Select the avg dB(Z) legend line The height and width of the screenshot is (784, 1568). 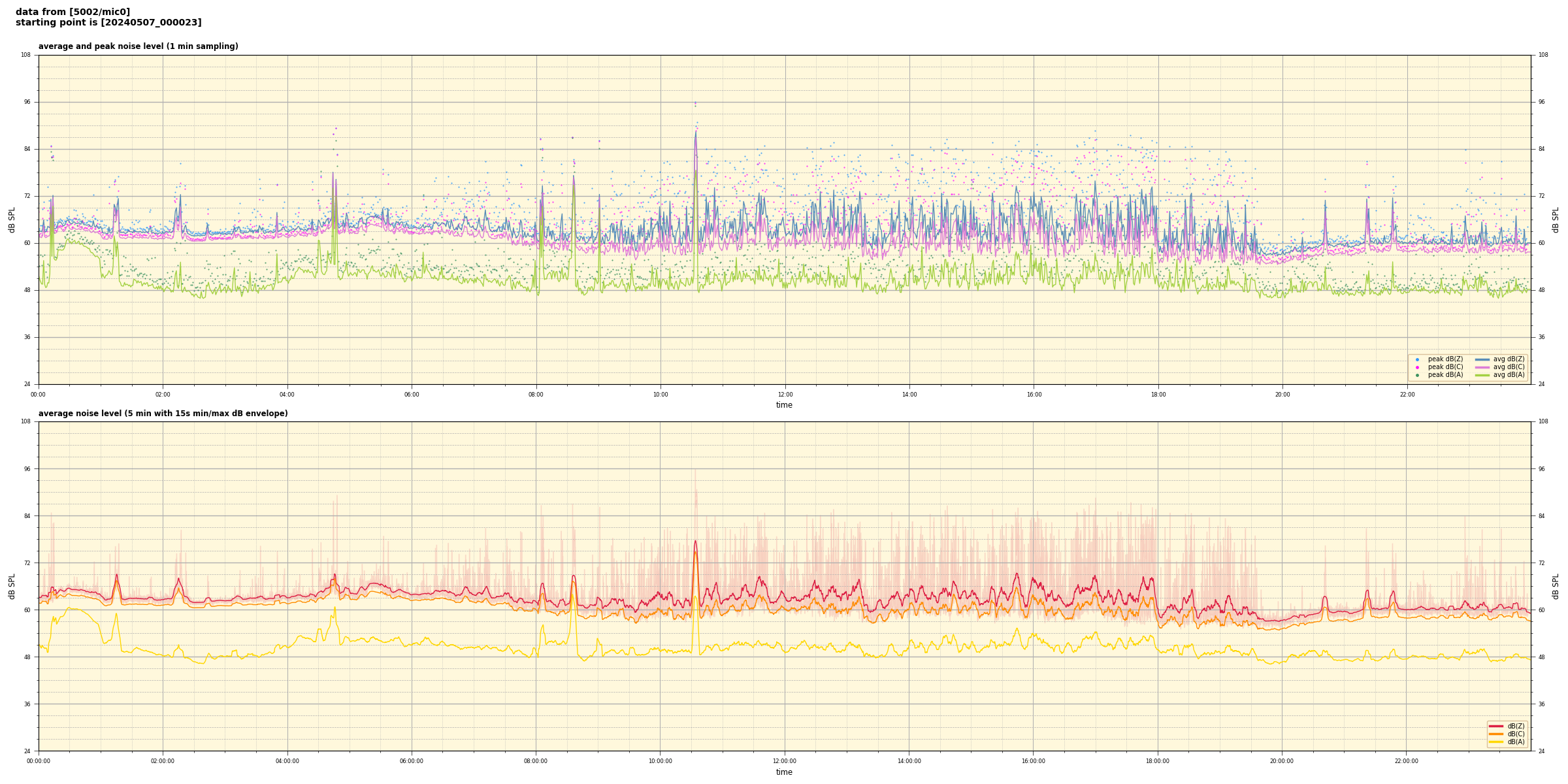(x=1482, y=359)
